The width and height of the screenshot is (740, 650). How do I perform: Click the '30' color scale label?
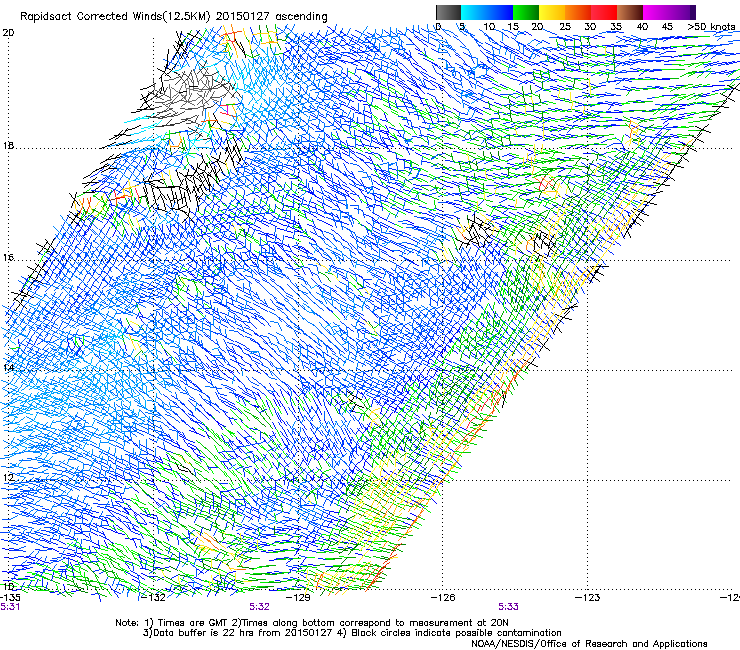pos(590,27)
